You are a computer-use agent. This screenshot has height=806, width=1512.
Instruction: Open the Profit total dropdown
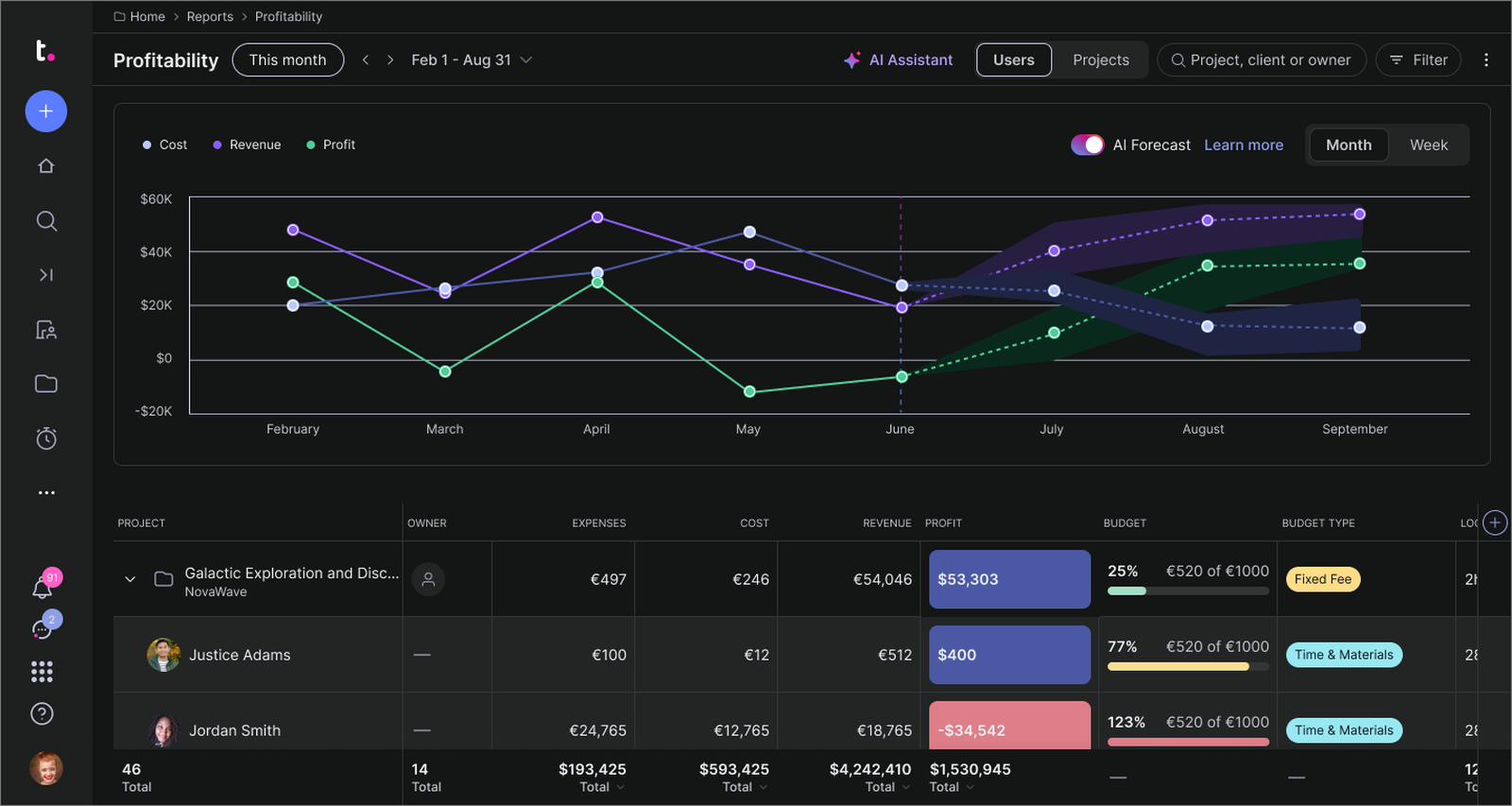click(952, 787)
